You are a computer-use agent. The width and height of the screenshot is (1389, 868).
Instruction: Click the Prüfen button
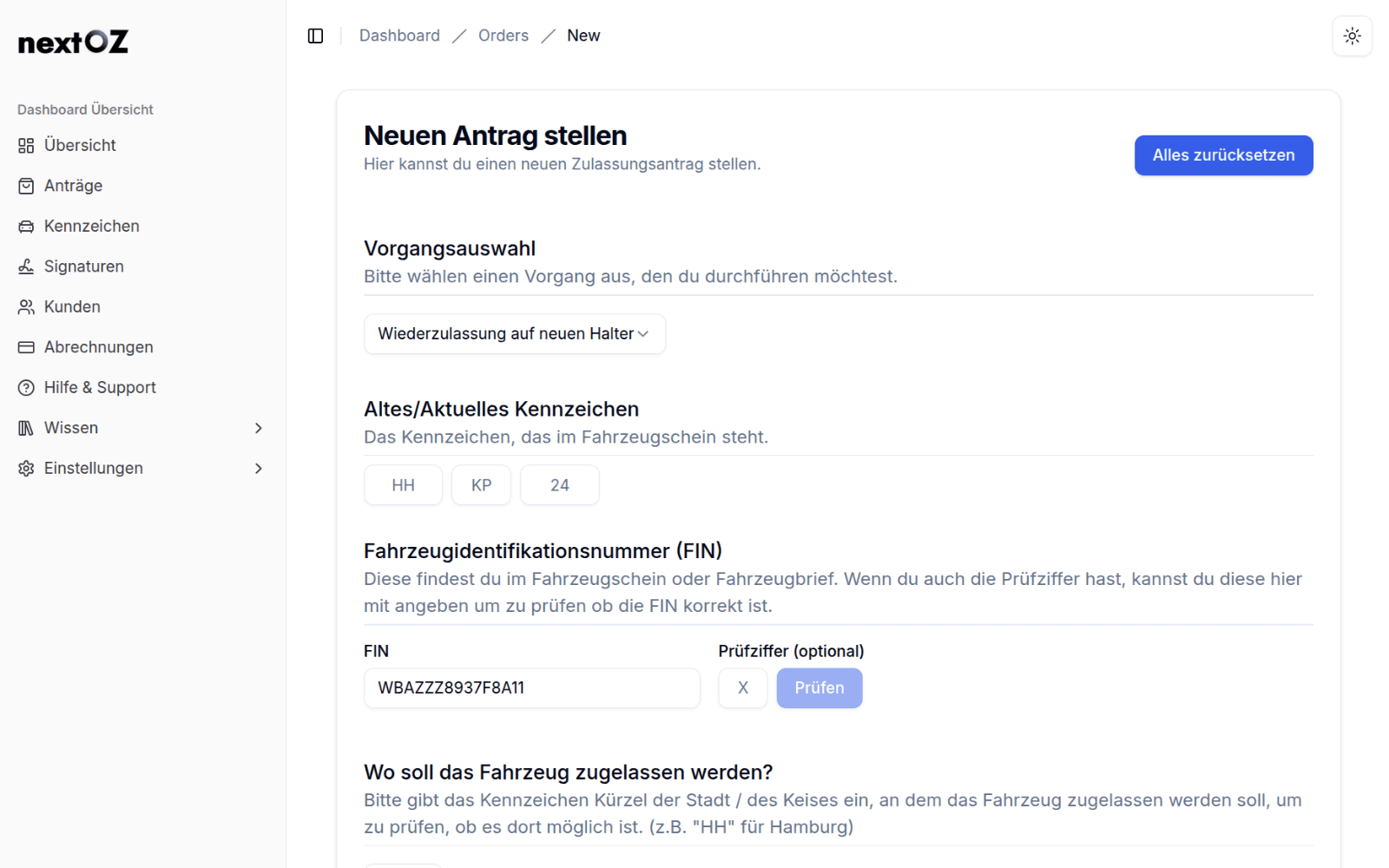click(x=819, y=687)
